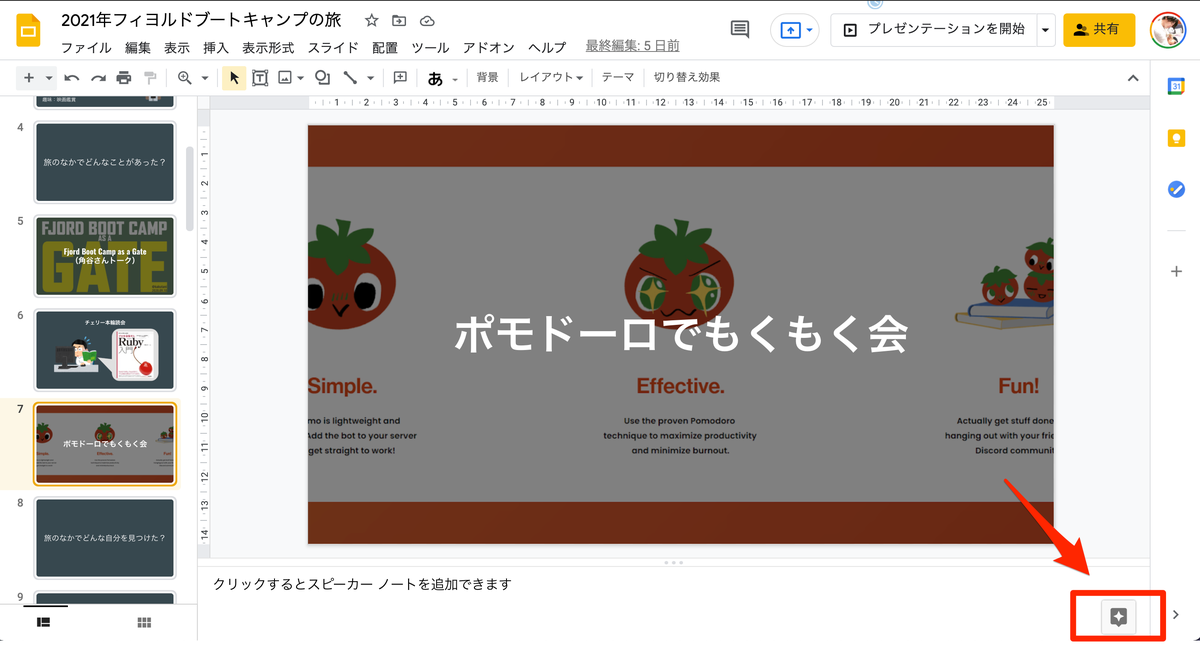Click the 背景 button
Screen dimensions: 1200x659
click(487, 77)
